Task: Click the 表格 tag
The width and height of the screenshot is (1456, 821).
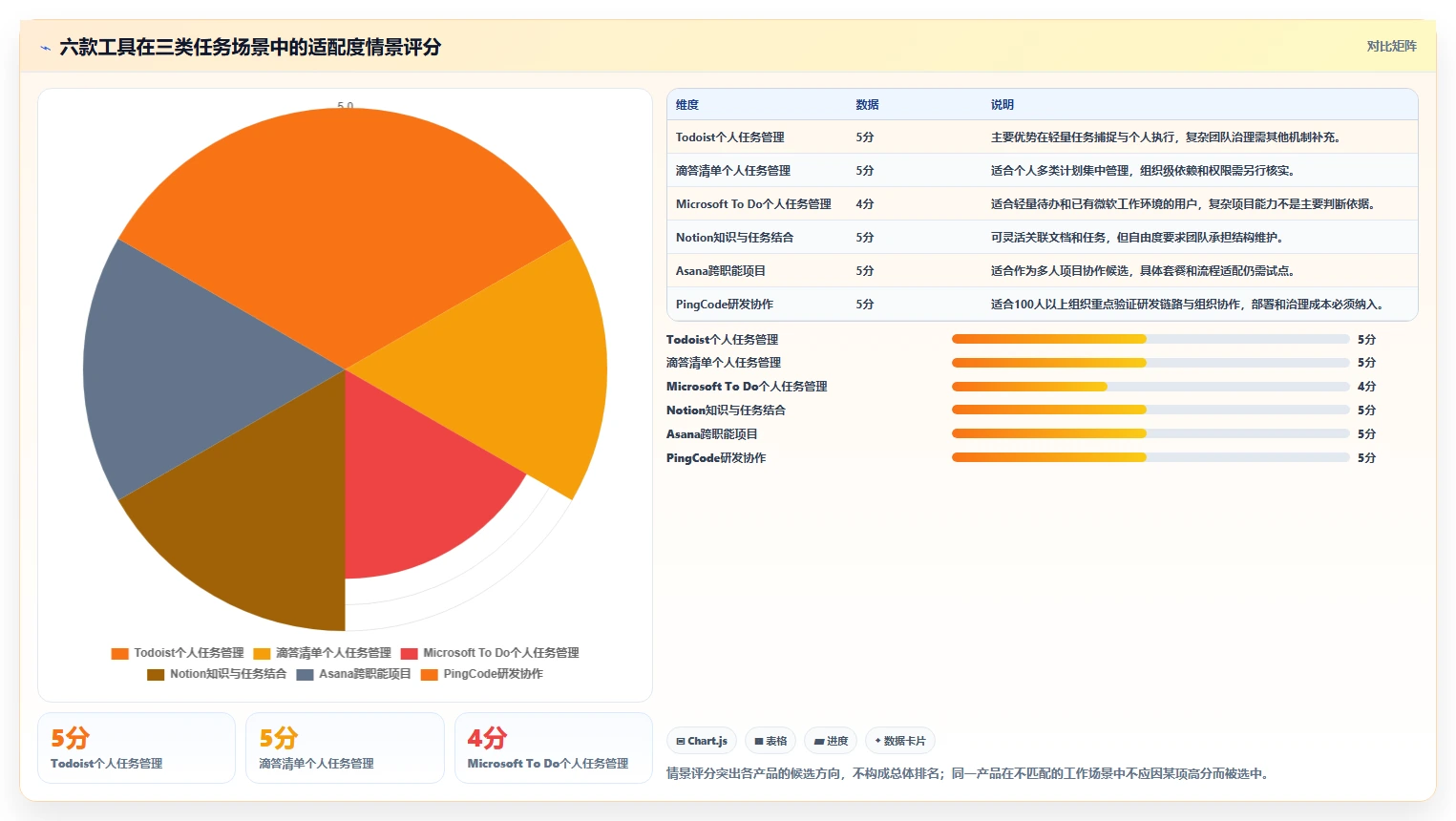Action: tap(770, 741)
